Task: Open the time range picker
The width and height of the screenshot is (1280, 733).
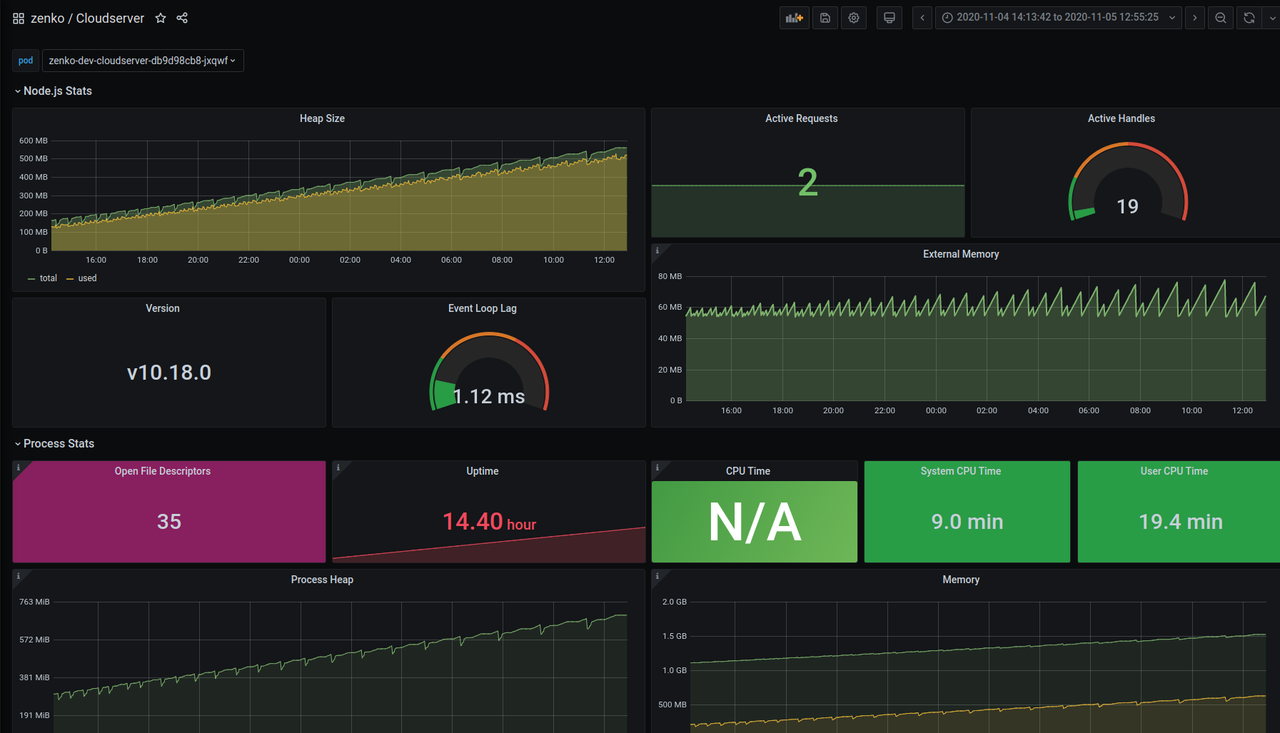Action: click(1059, 18)
